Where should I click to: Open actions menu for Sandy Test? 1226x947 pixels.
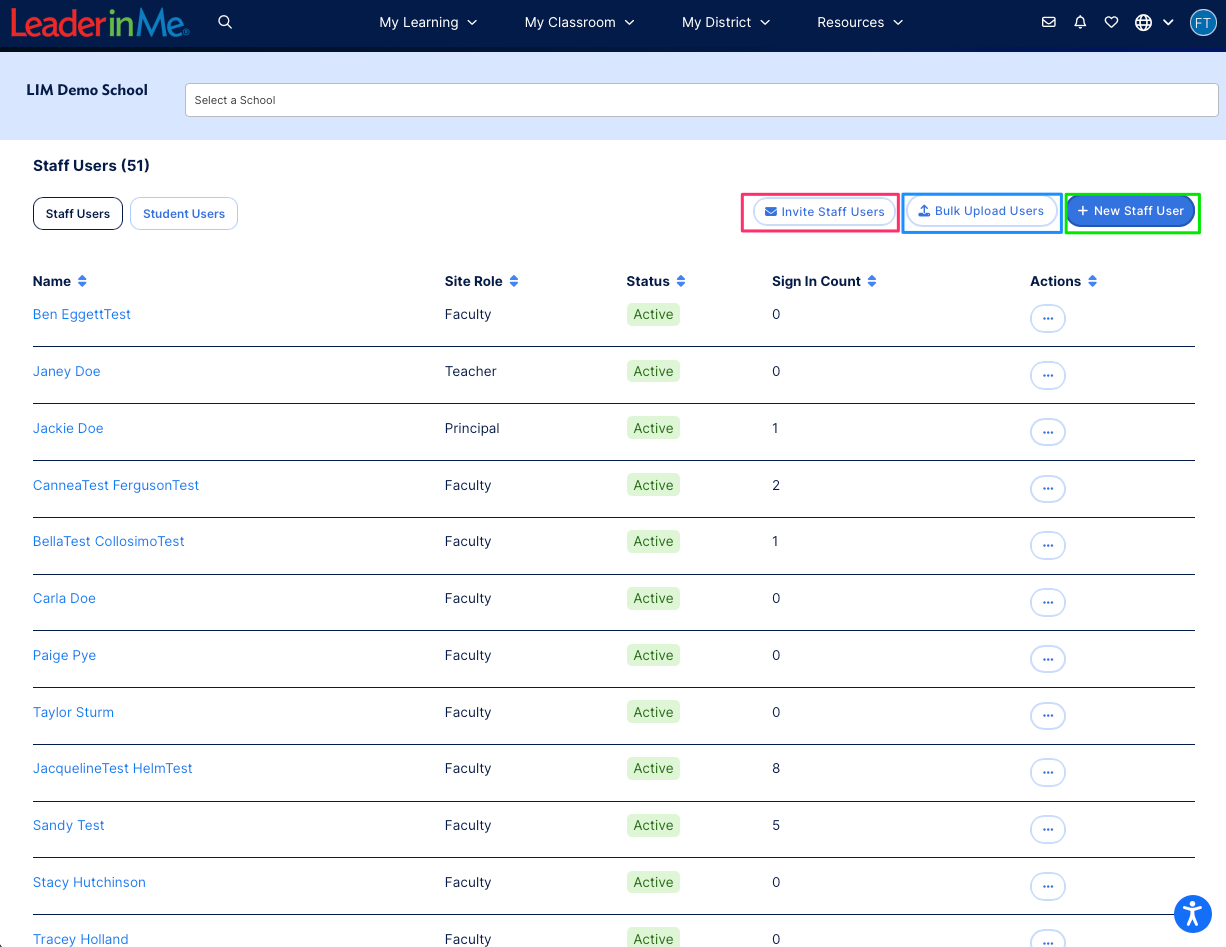click(1047, 829)
